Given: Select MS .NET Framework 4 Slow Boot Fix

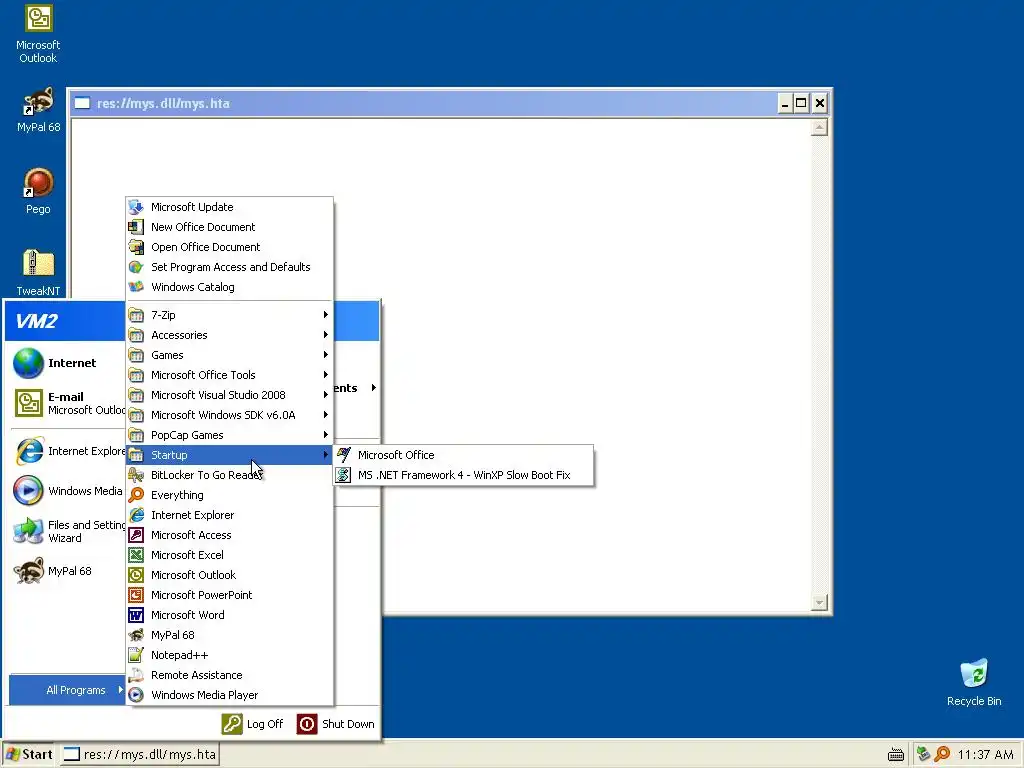Looking at the screenshot, I should (x=463, y=475).
